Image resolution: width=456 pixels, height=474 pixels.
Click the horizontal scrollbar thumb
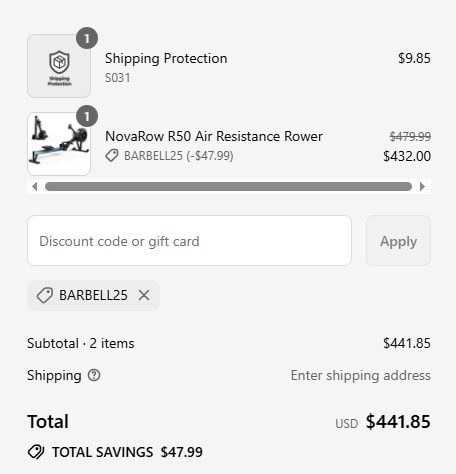click(228, 187)
